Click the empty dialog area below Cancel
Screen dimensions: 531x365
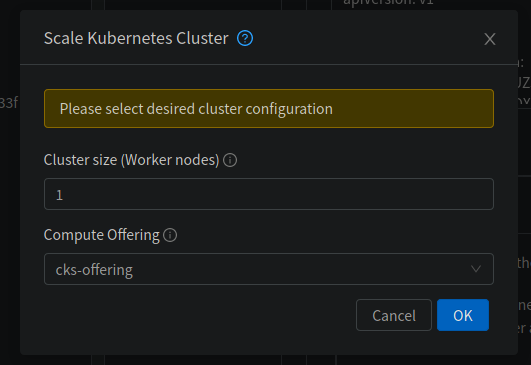pyautogui.click(x=394, y=343)
